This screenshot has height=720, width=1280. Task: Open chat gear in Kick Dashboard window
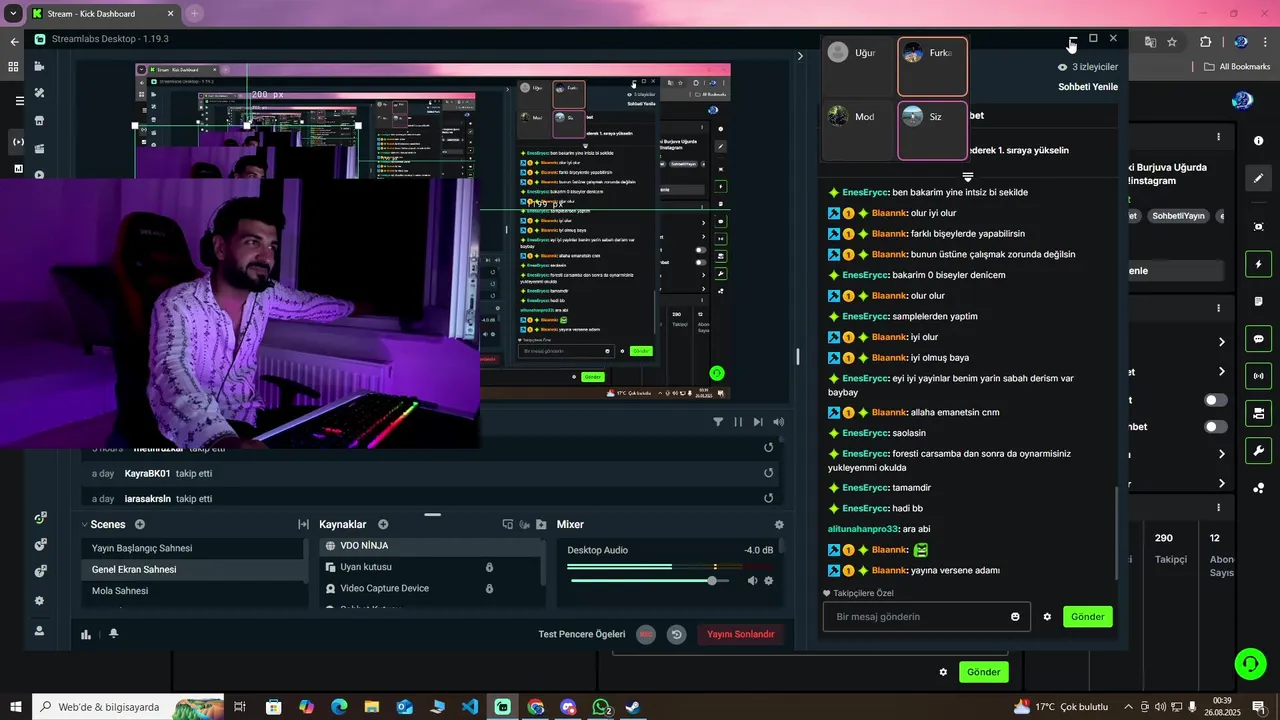(943, 672)
